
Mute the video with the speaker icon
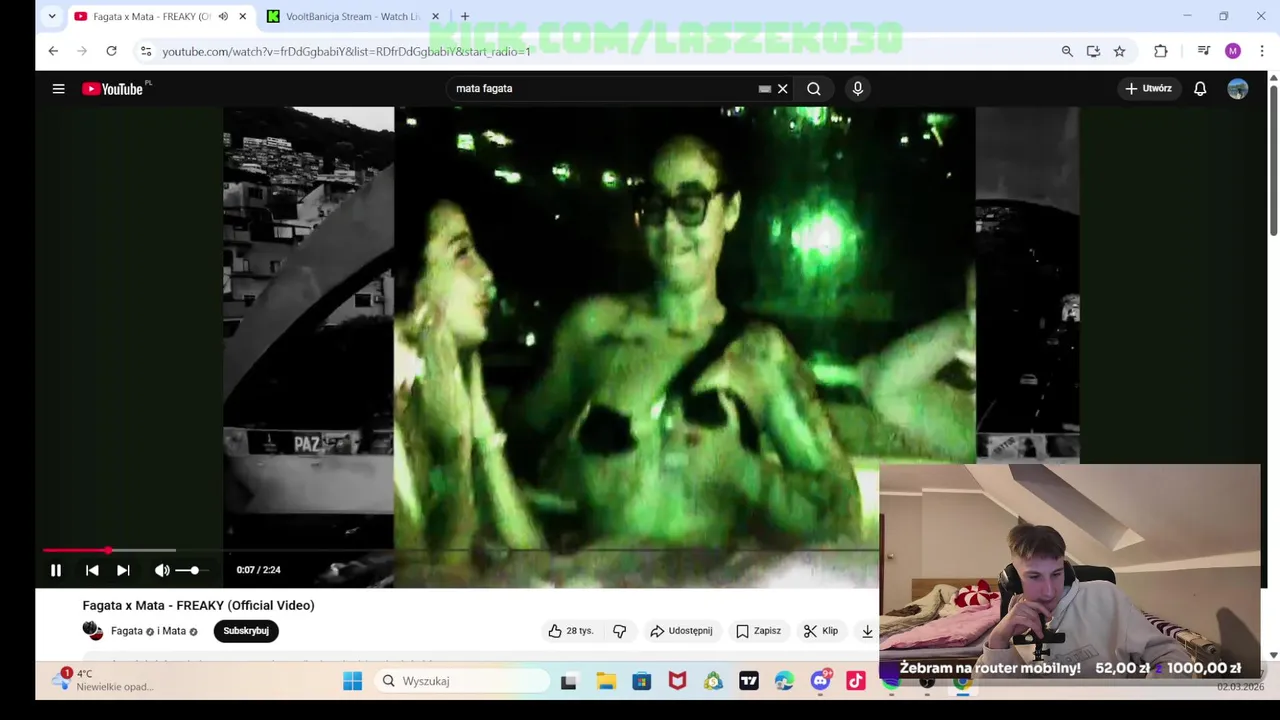[162, 570]
